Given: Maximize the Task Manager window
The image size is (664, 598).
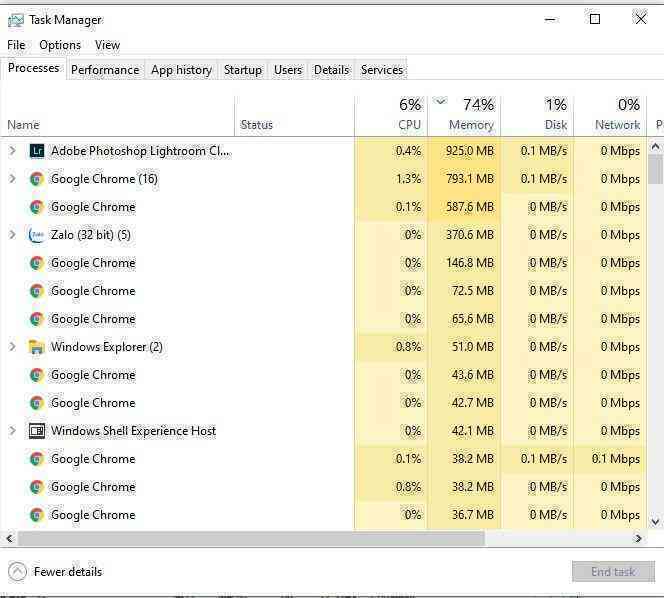Looking at the screenshot, I should (x=595, y=19).
